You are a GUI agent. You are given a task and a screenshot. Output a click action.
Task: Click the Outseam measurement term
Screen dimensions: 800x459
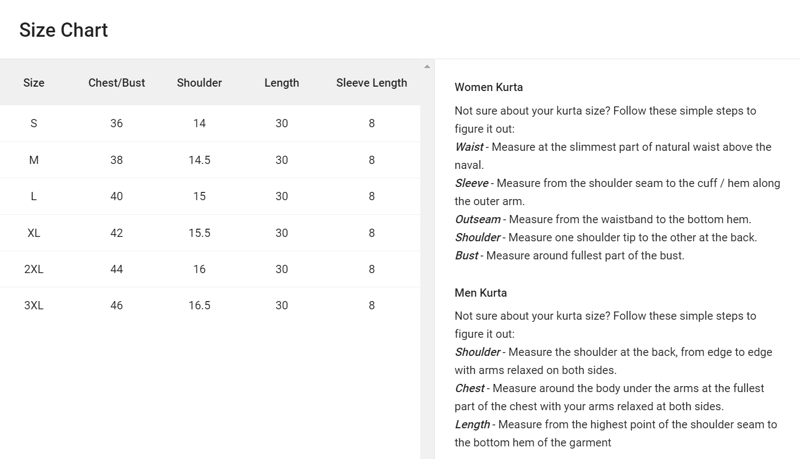pos(477,219)
